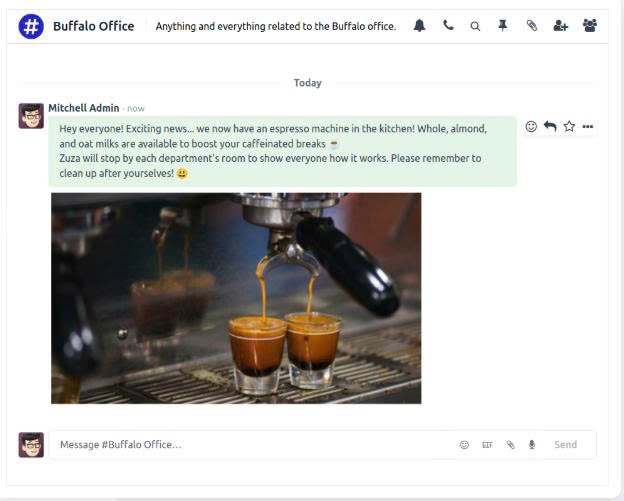624x501 pixels.
Task: Start a call with the phone icon
Action: coord(448,26)
